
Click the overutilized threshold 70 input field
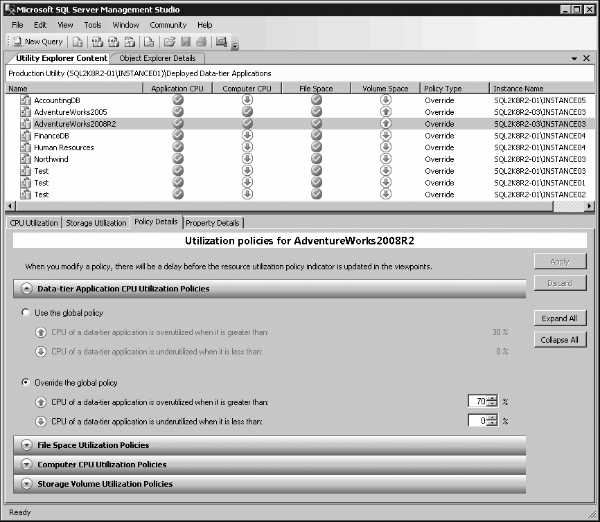click(x=478, y=401)
